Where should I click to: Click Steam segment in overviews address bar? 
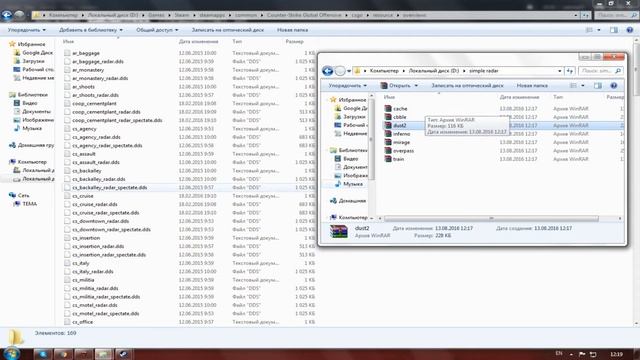pos(182,15)
